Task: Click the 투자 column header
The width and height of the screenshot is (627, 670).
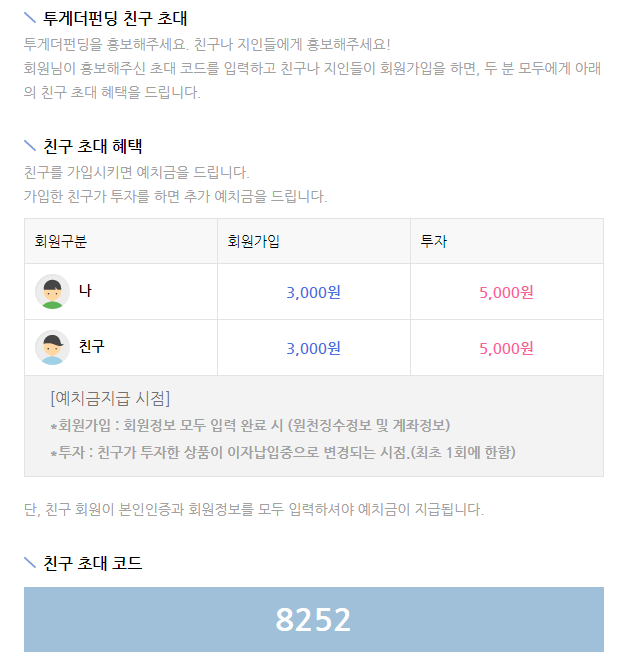Action: pyautogui.click(x=433, y=241)
